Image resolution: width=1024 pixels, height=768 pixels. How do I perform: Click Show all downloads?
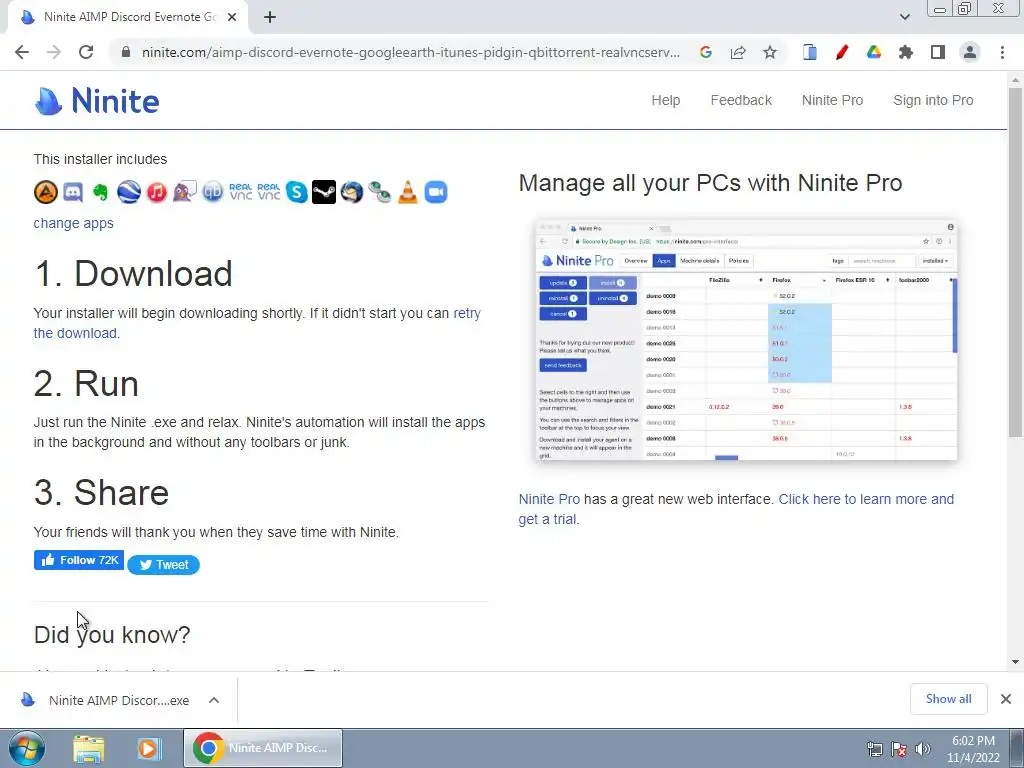click(948, 699)
